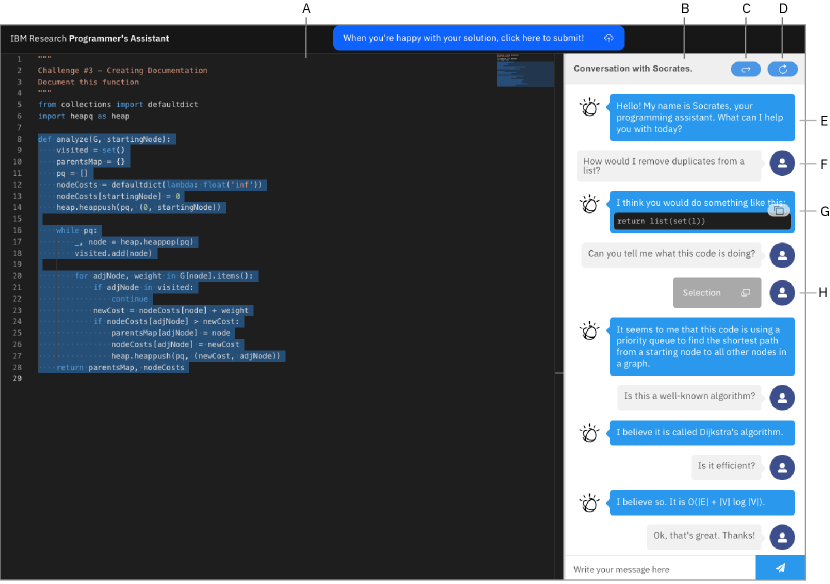Click line number 29 in the gutter
830x584 pixels.
pos(17,379)
